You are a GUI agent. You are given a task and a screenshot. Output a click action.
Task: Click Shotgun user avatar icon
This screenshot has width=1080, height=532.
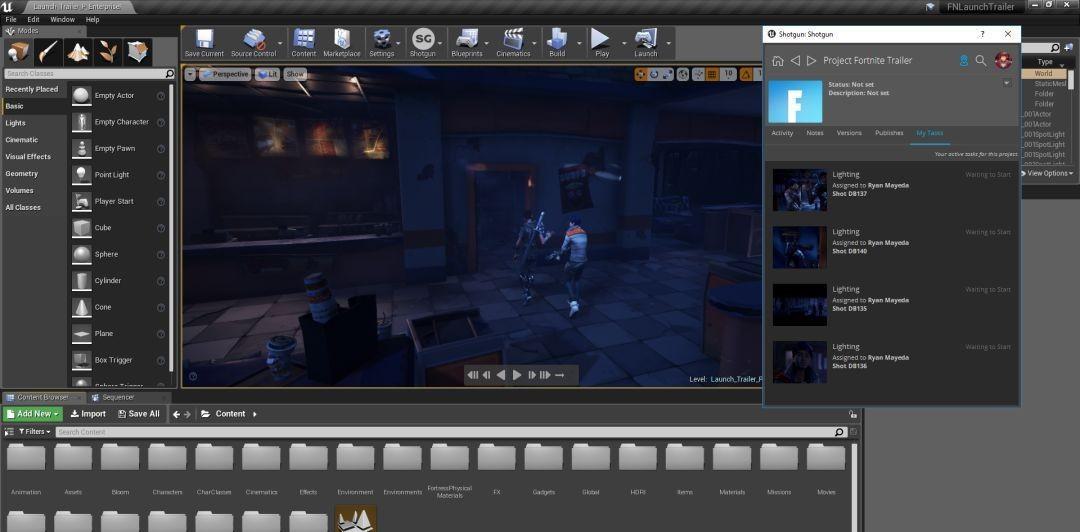coord(1004,61)
